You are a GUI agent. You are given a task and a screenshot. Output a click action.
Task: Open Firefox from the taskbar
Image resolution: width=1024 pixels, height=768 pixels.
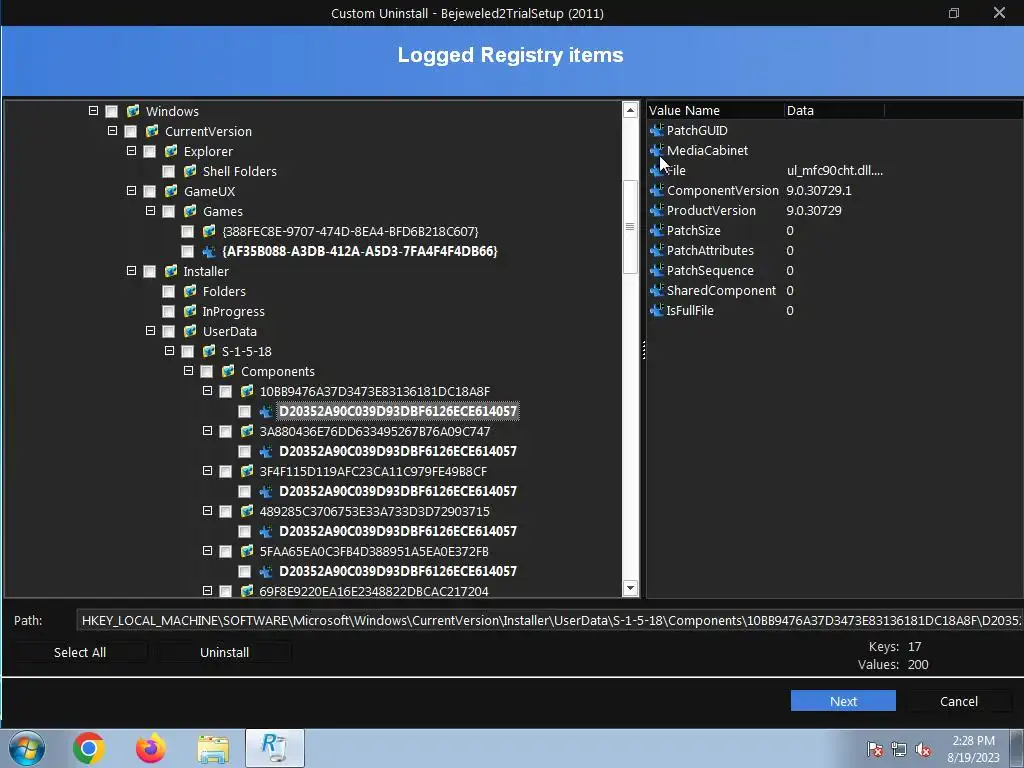(x=151, y=748)
